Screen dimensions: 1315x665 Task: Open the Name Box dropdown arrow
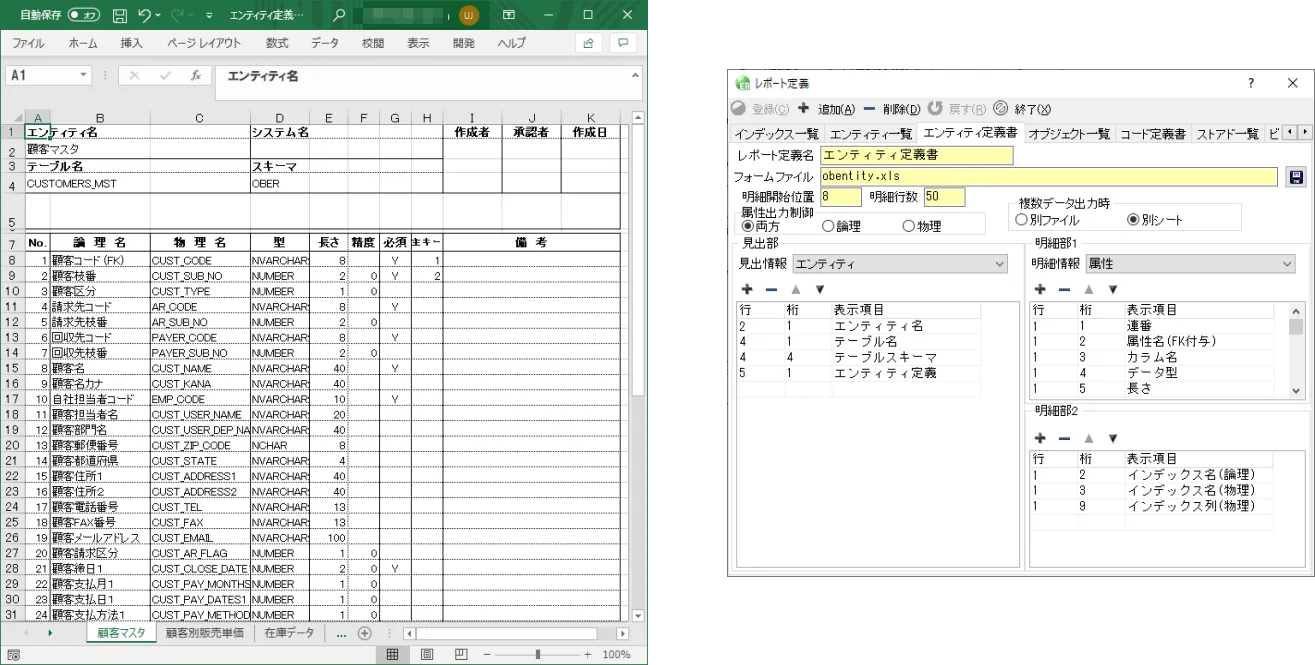84,75
